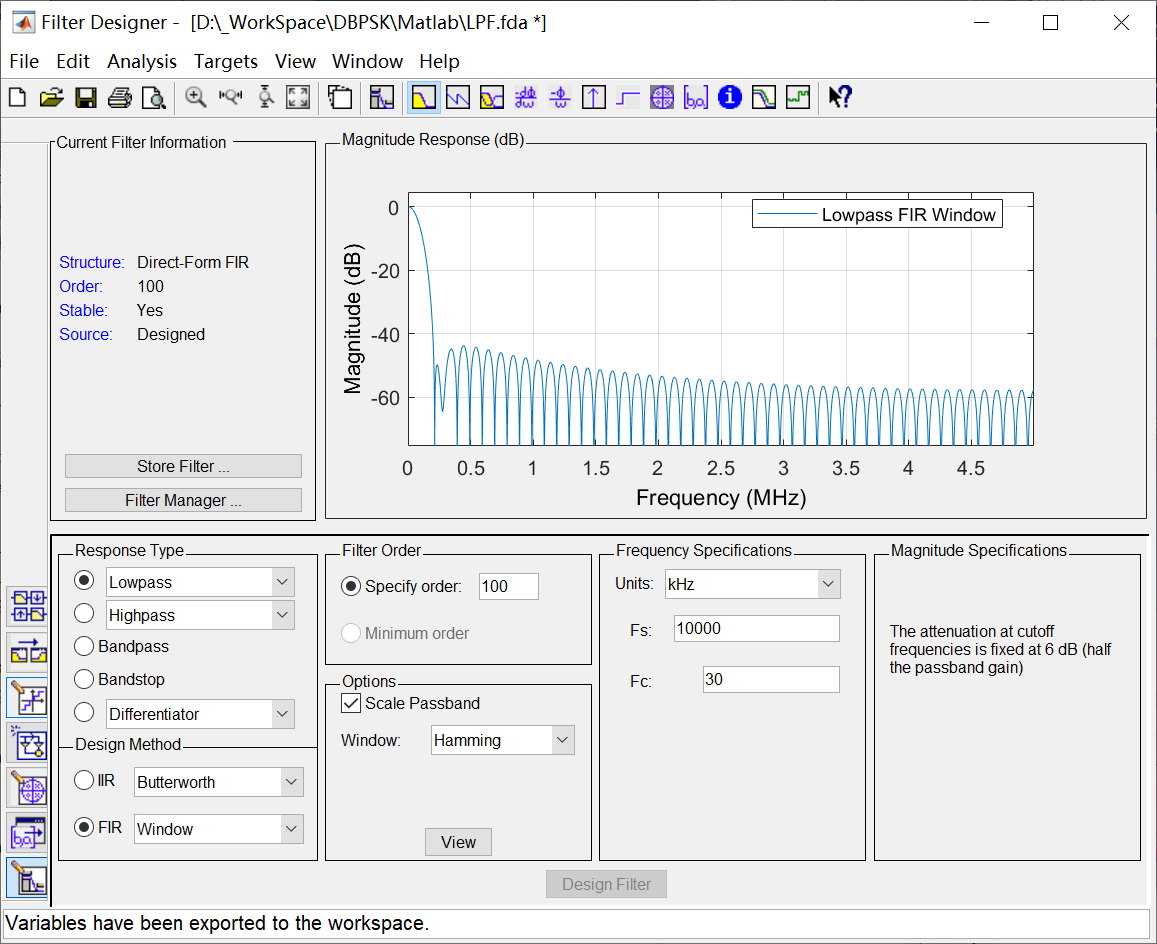
Task: Select the FIR design method
Action: click(x=84, y=827)
